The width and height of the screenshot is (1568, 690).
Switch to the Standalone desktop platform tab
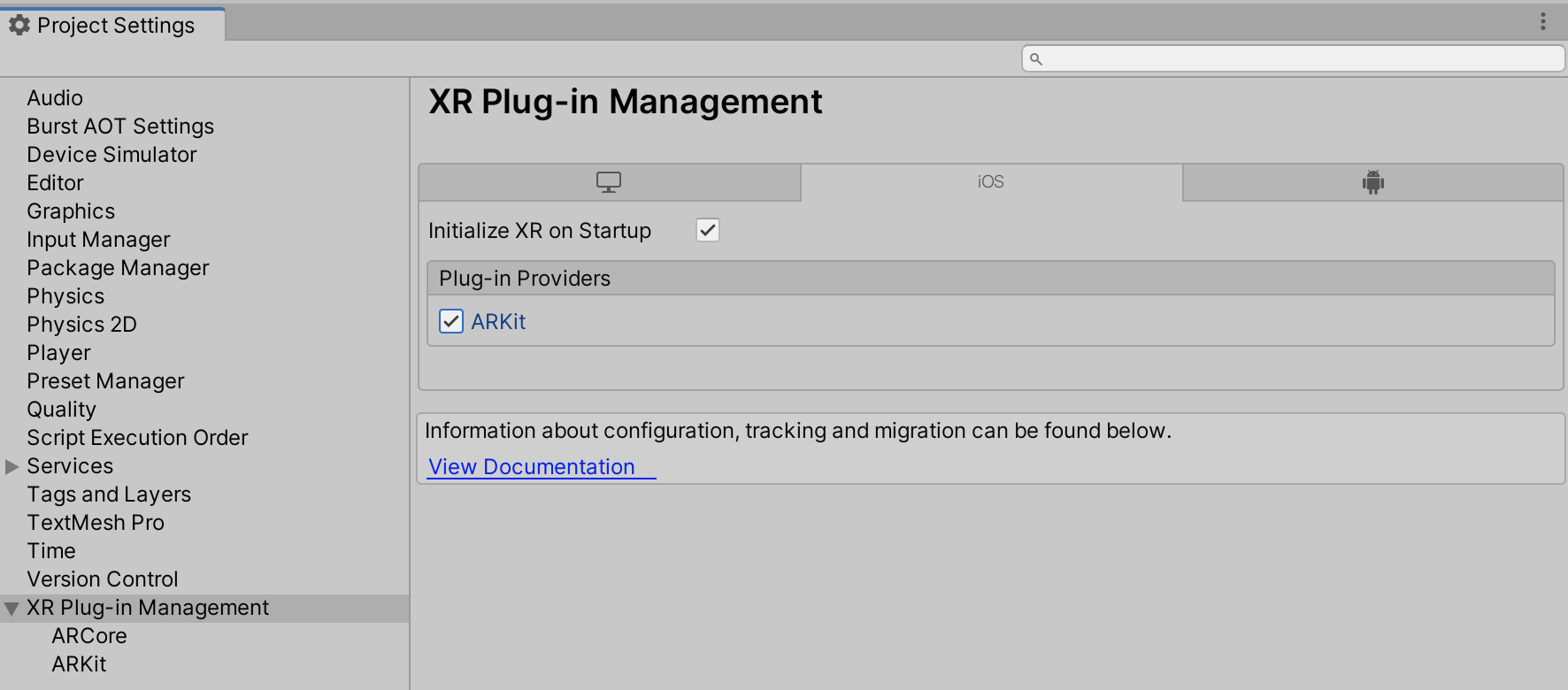pos(609,182)
